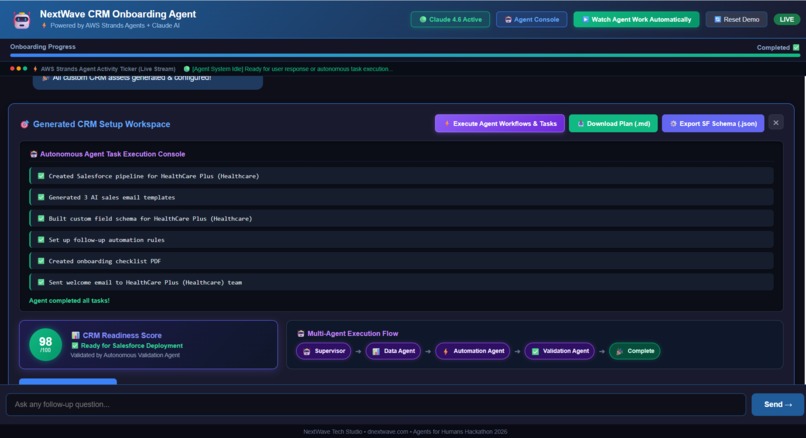Toggle checkbox for Built custom field schema
The image size is (806, 438).
pyautogui.click(x=41, y=218)
